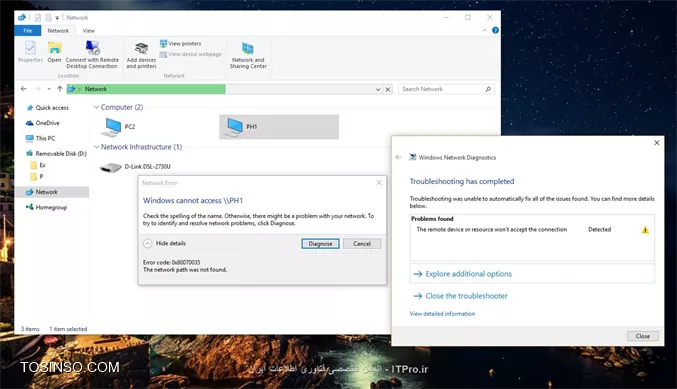Collapse the Network Infrastructure (1) group

tap(96, 147)
